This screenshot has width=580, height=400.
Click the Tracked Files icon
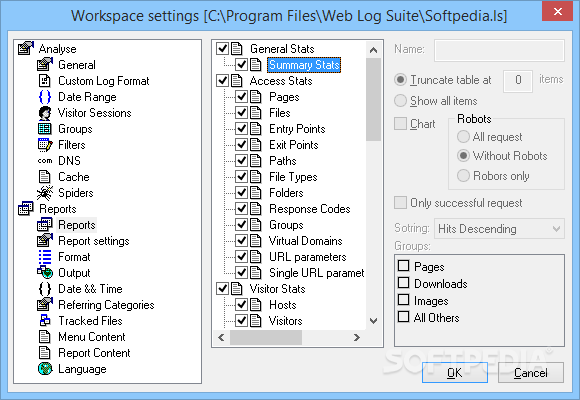45,321
